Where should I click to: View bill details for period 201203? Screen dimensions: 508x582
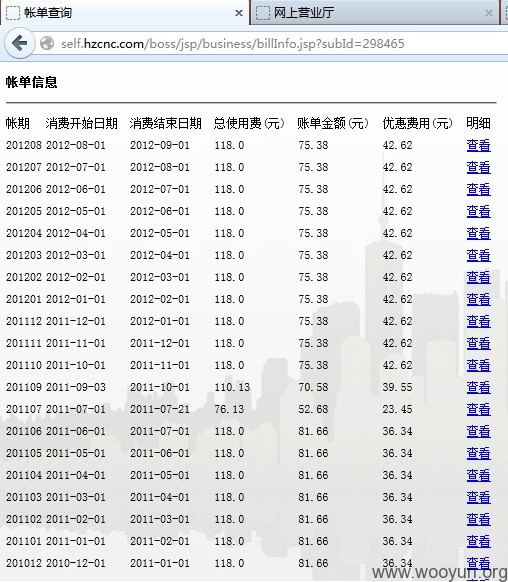(x=478, y=255)
